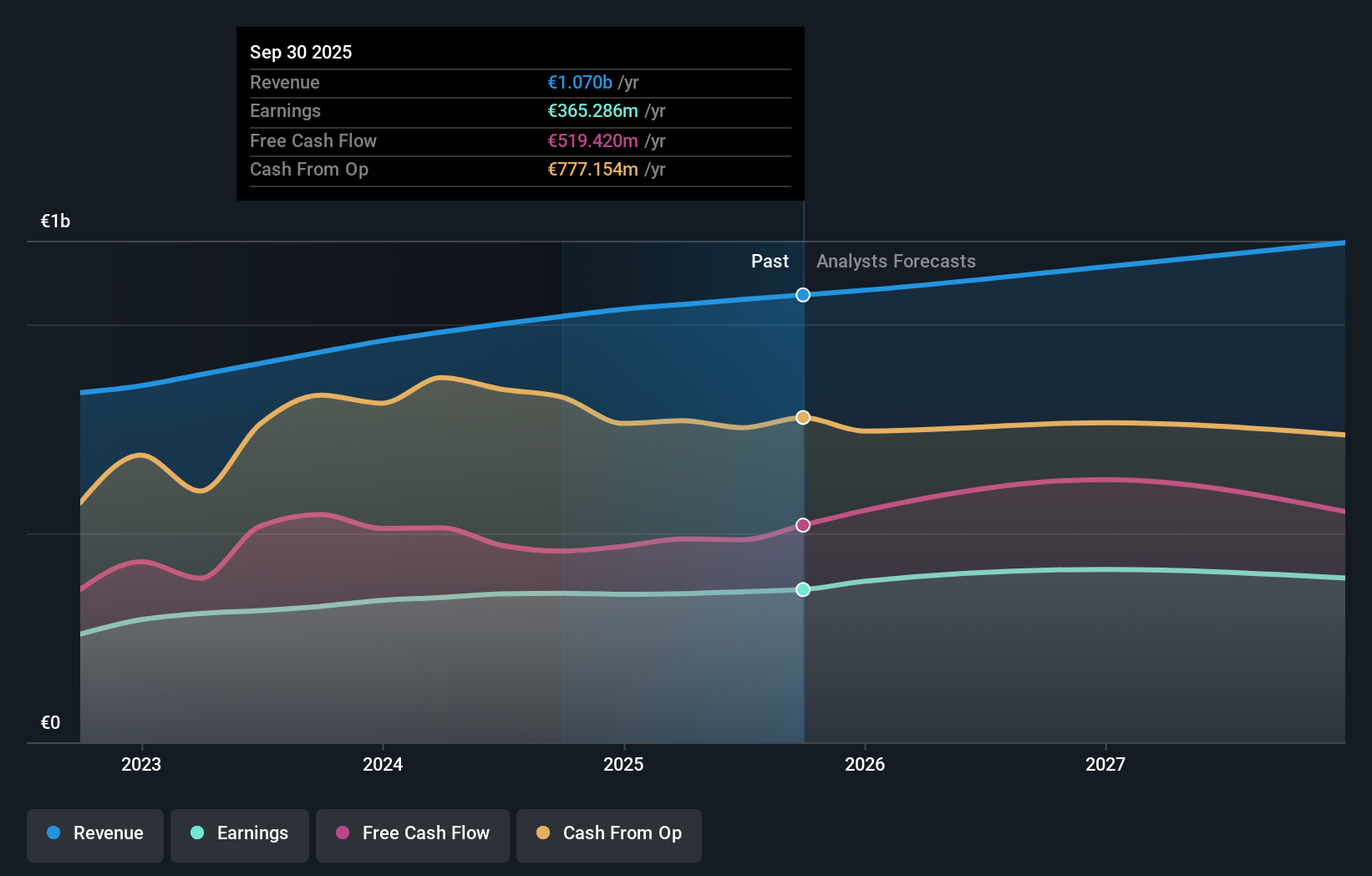The height and width of the screenshot is (876, 1372).
Task: Click the yellow Cash From Op legend dot
Action: [x=542, y=833]
